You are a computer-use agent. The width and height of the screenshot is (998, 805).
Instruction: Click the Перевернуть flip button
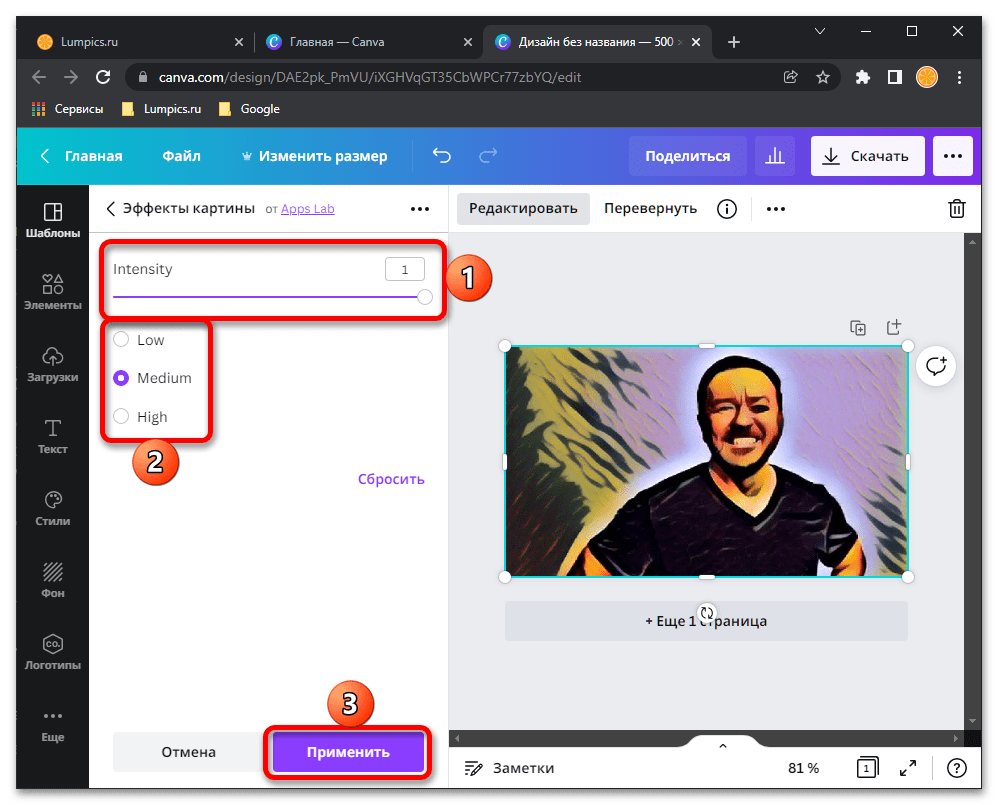[650, 209]
